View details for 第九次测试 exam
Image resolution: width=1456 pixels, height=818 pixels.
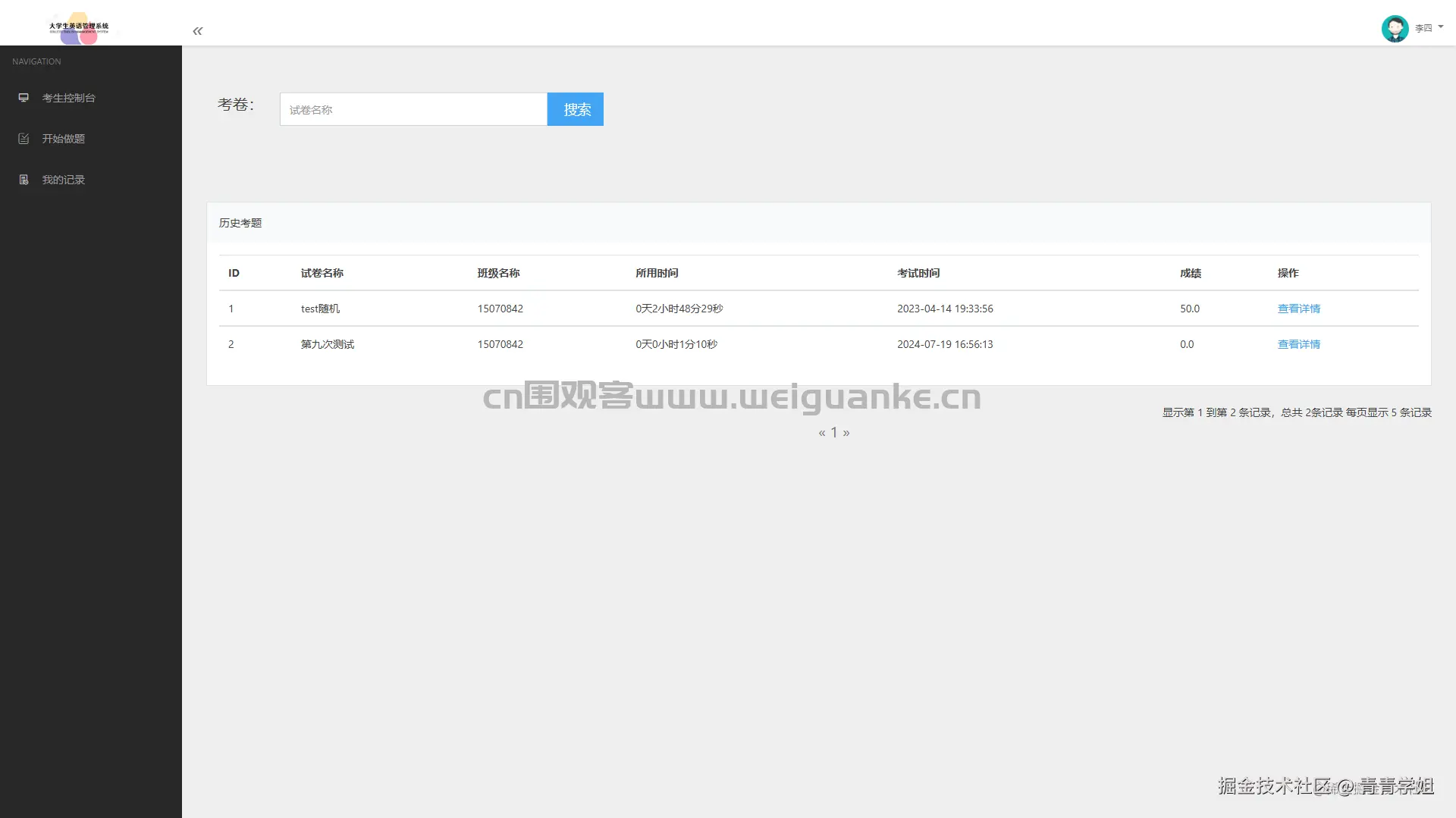(1298, 344)
